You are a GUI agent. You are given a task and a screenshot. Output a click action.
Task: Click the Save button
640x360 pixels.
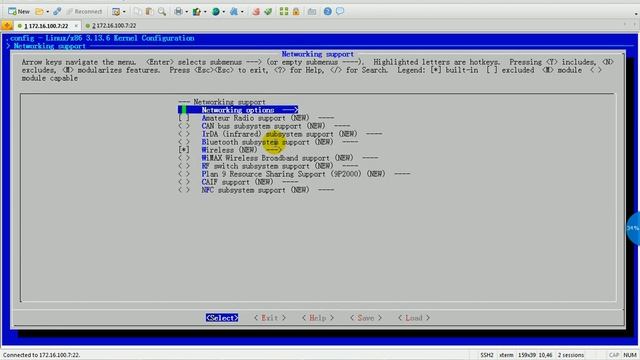pos(366,318)
